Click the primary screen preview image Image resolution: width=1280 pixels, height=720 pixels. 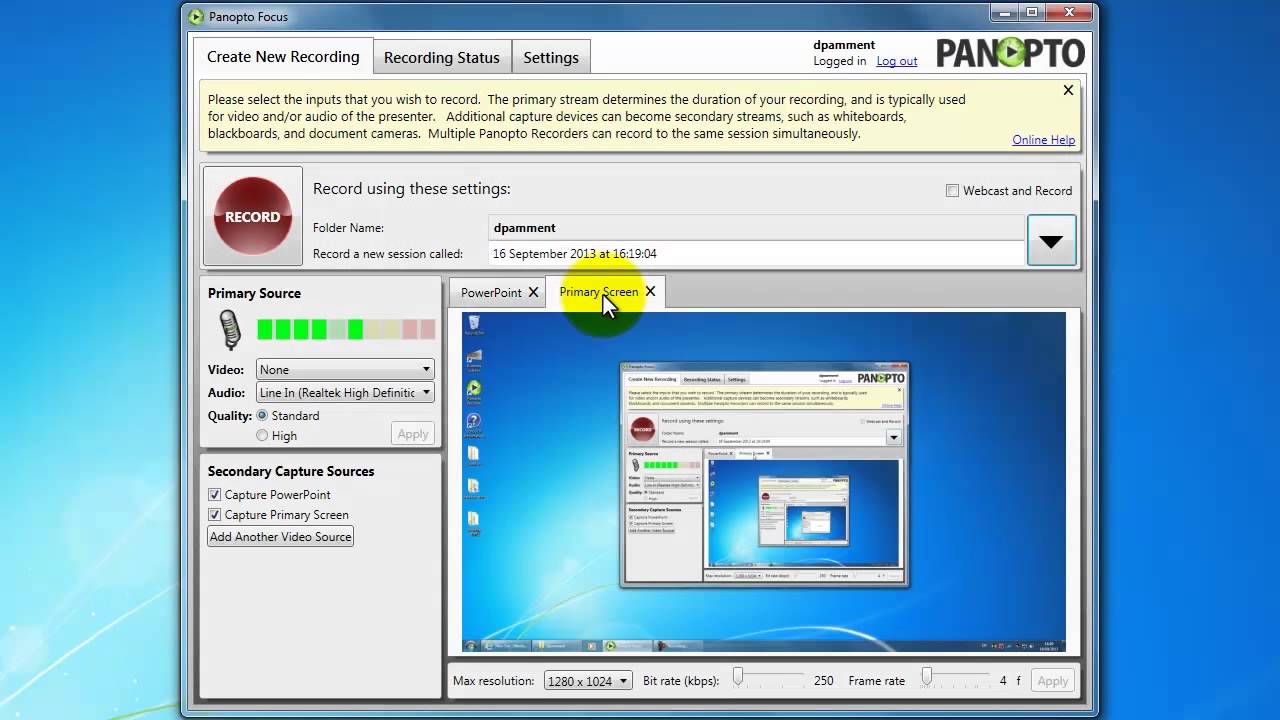764,482
